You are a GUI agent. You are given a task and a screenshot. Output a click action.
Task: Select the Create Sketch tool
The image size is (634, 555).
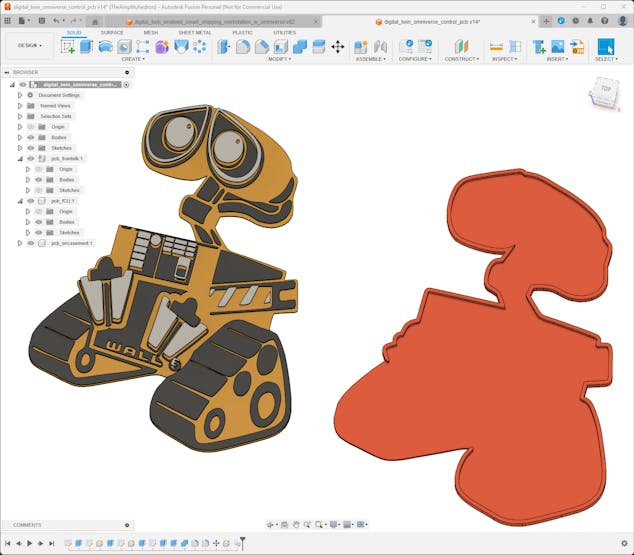pyautogui.click(x=68, y=46)
